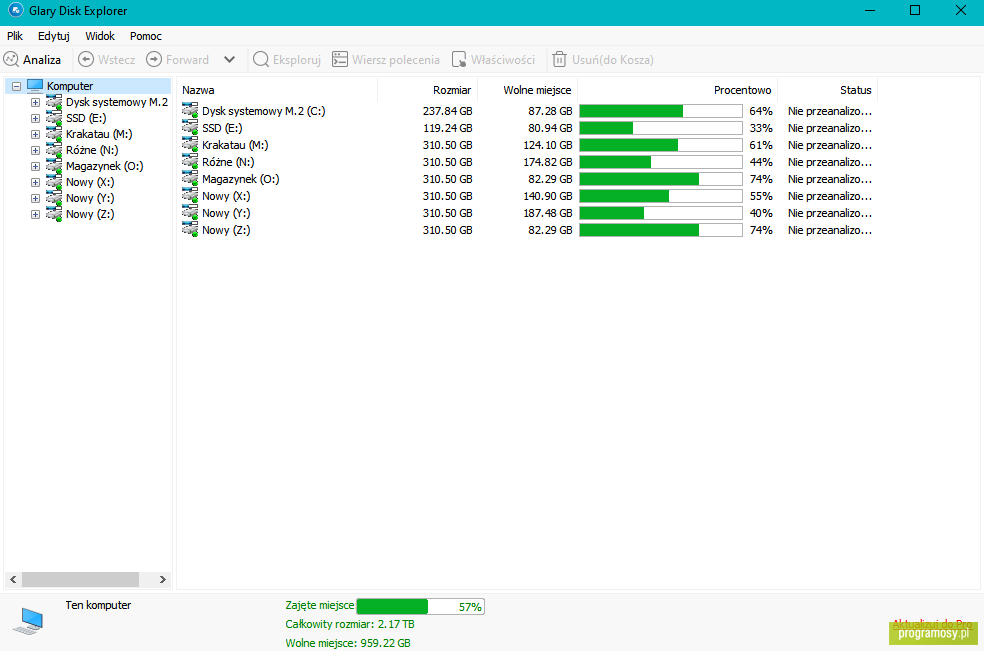Click drive icon of SSD (E:) in tree
The height and width of the screenshot is (651, 984).
pos(54,118)
